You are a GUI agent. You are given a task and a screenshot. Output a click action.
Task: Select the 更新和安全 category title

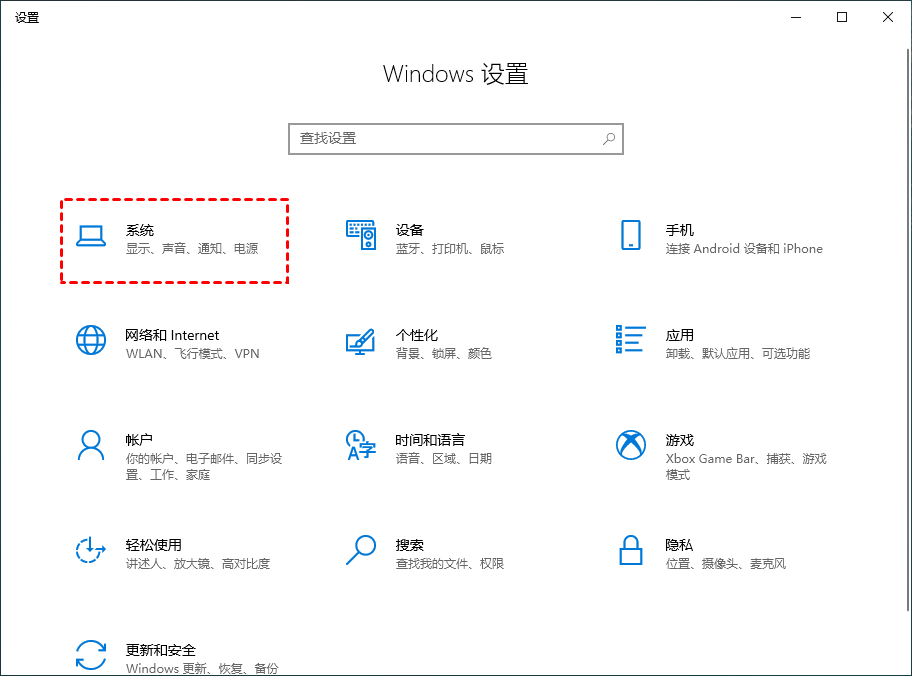coord(161,650)
